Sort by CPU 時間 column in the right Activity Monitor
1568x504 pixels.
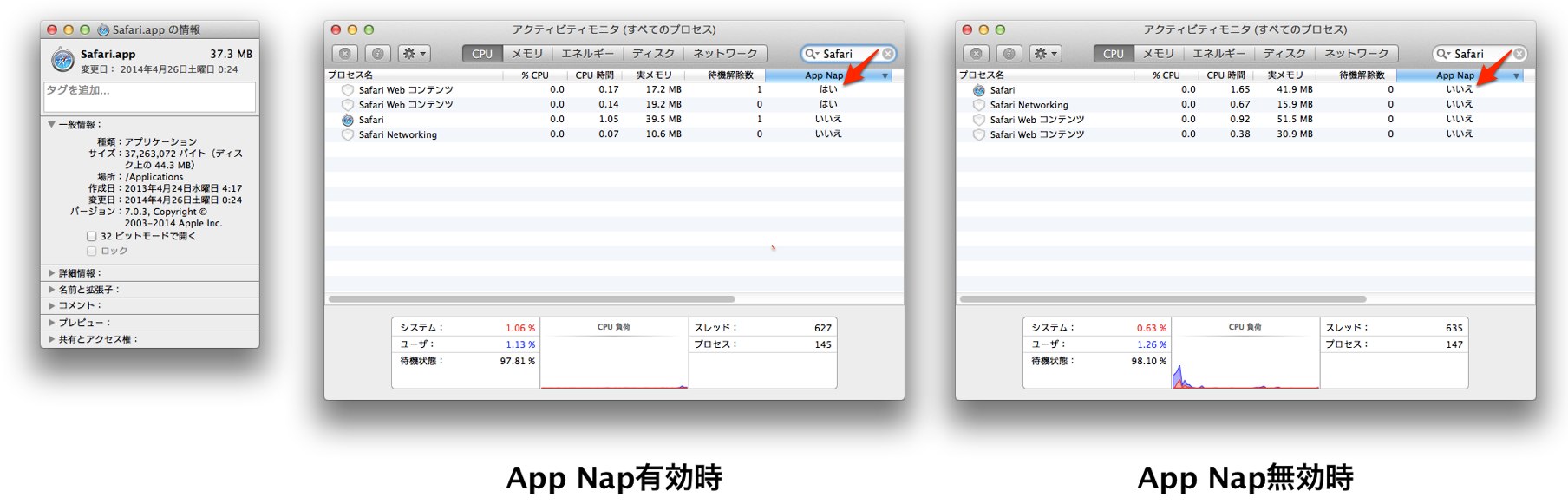1225,75
